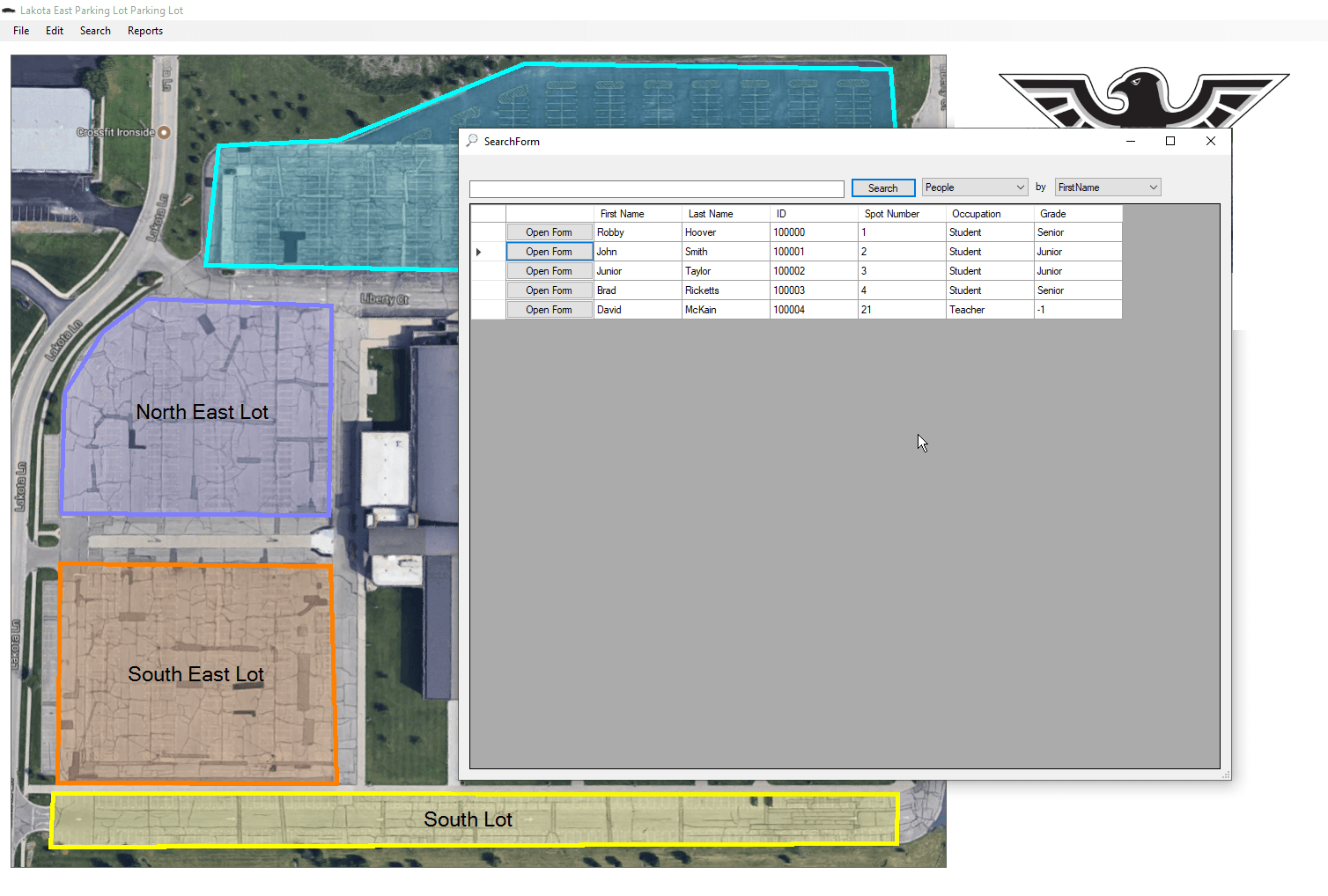Click cell 'Taylor' in Last Name
The height and width of the screenshot is (896, 1328).
point(726,271)
